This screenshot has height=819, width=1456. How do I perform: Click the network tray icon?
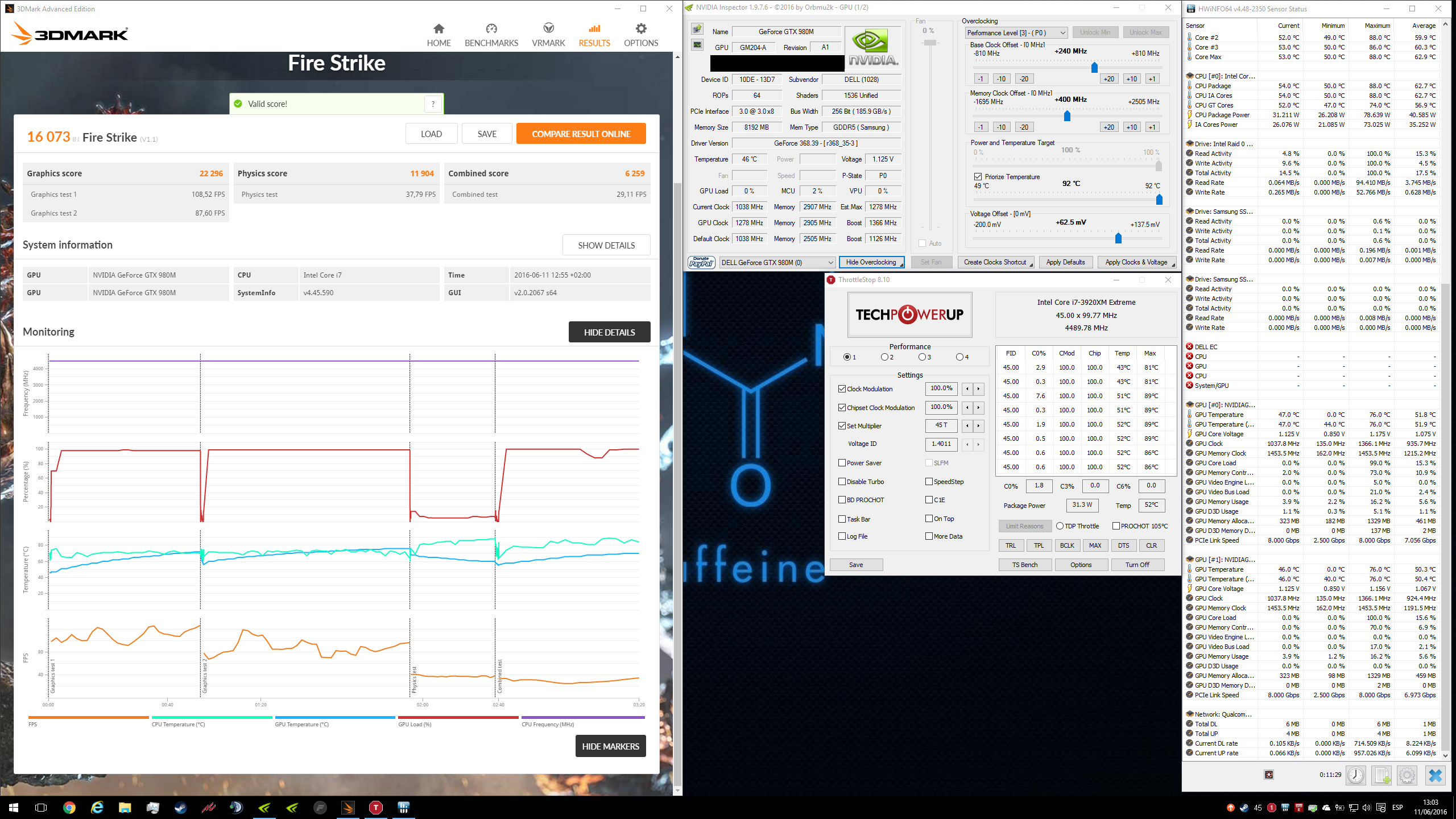[x=1353, y=808]
